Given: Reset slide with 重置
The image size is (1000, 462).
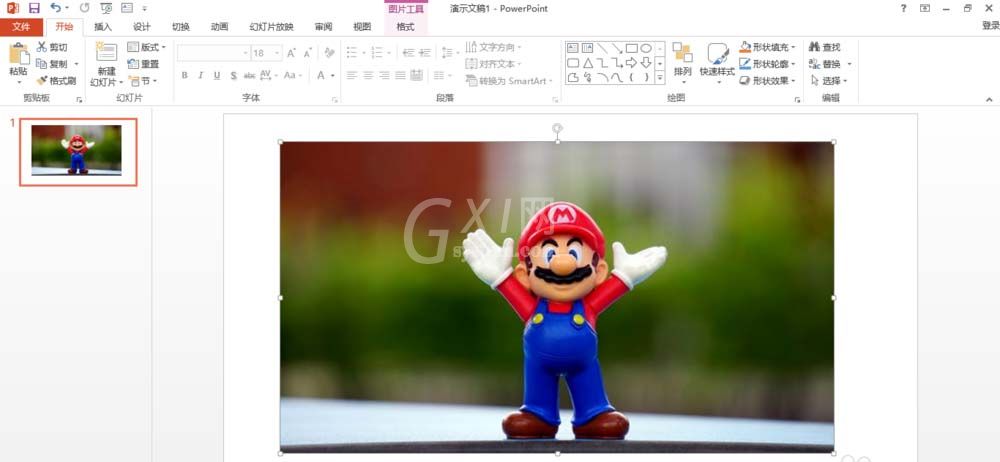Looking at the screenshot, I should [x=143, y=64].
